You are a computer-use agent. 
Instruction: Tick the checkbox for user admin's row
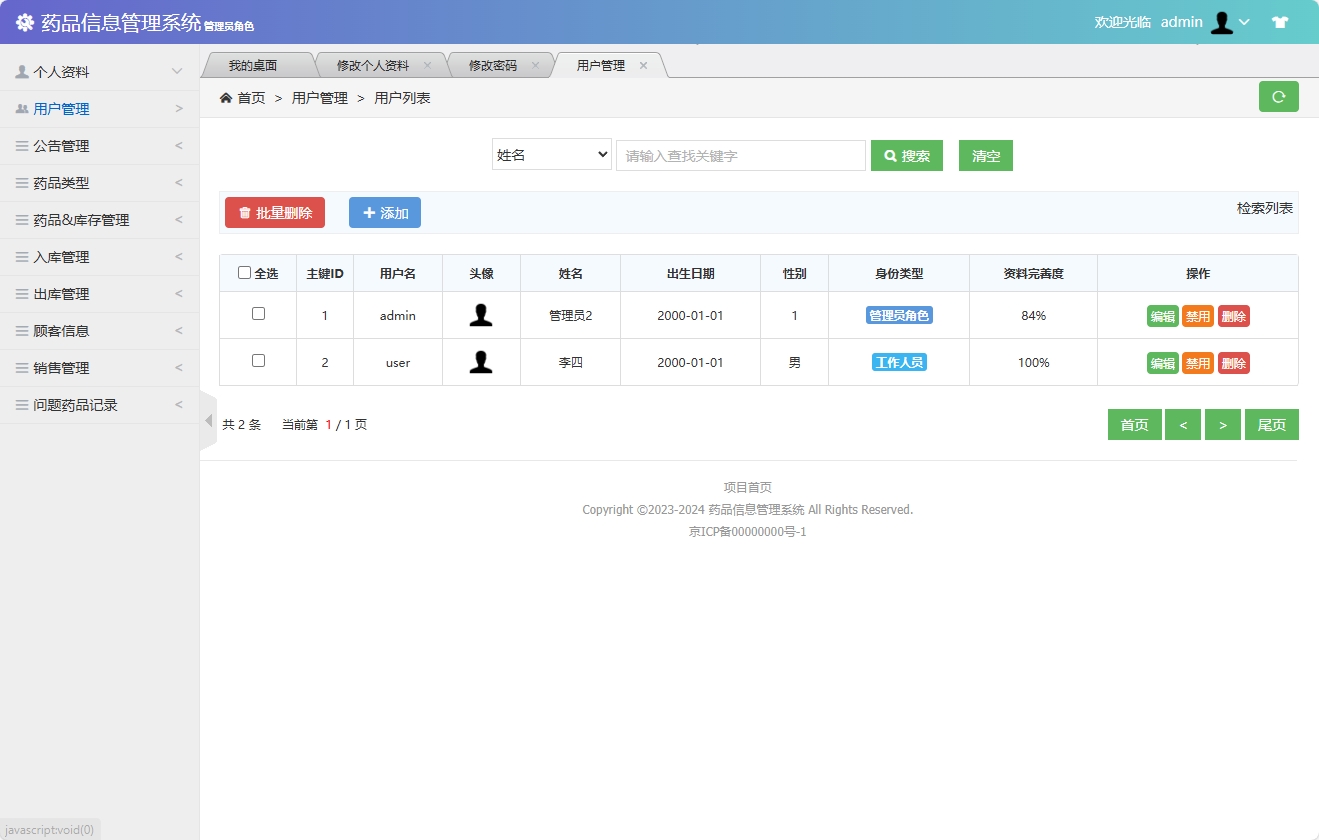[x=257, y=315]
